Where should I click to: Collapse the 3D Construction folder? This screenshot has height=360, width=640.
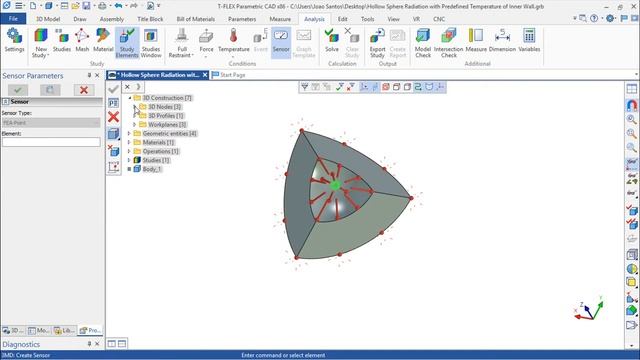pyautogui.click(x=130, y=98)
